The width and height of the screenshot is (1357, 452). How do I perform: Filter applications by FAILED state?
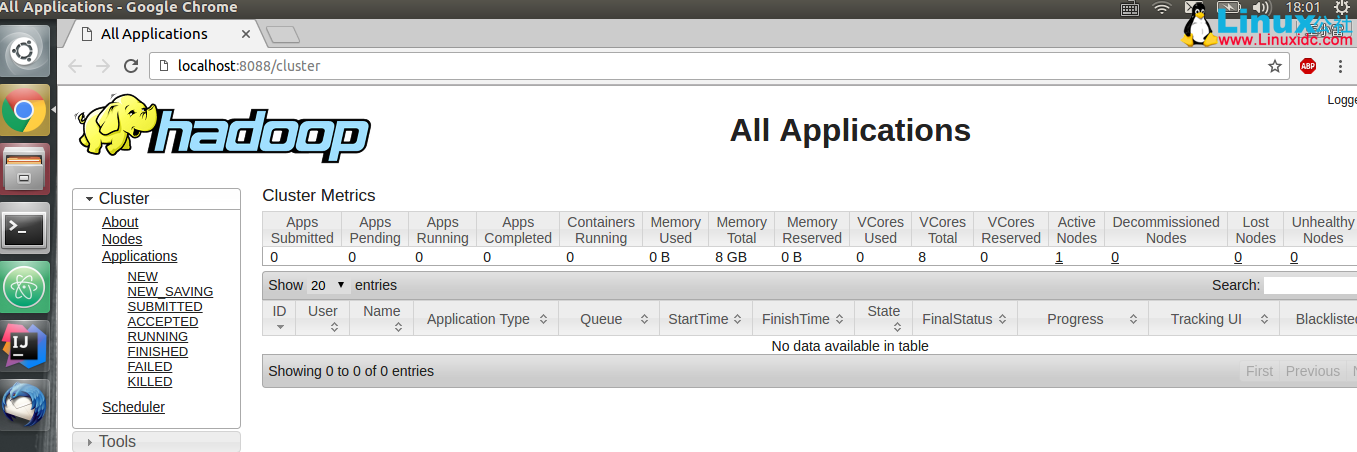point(150,367)
